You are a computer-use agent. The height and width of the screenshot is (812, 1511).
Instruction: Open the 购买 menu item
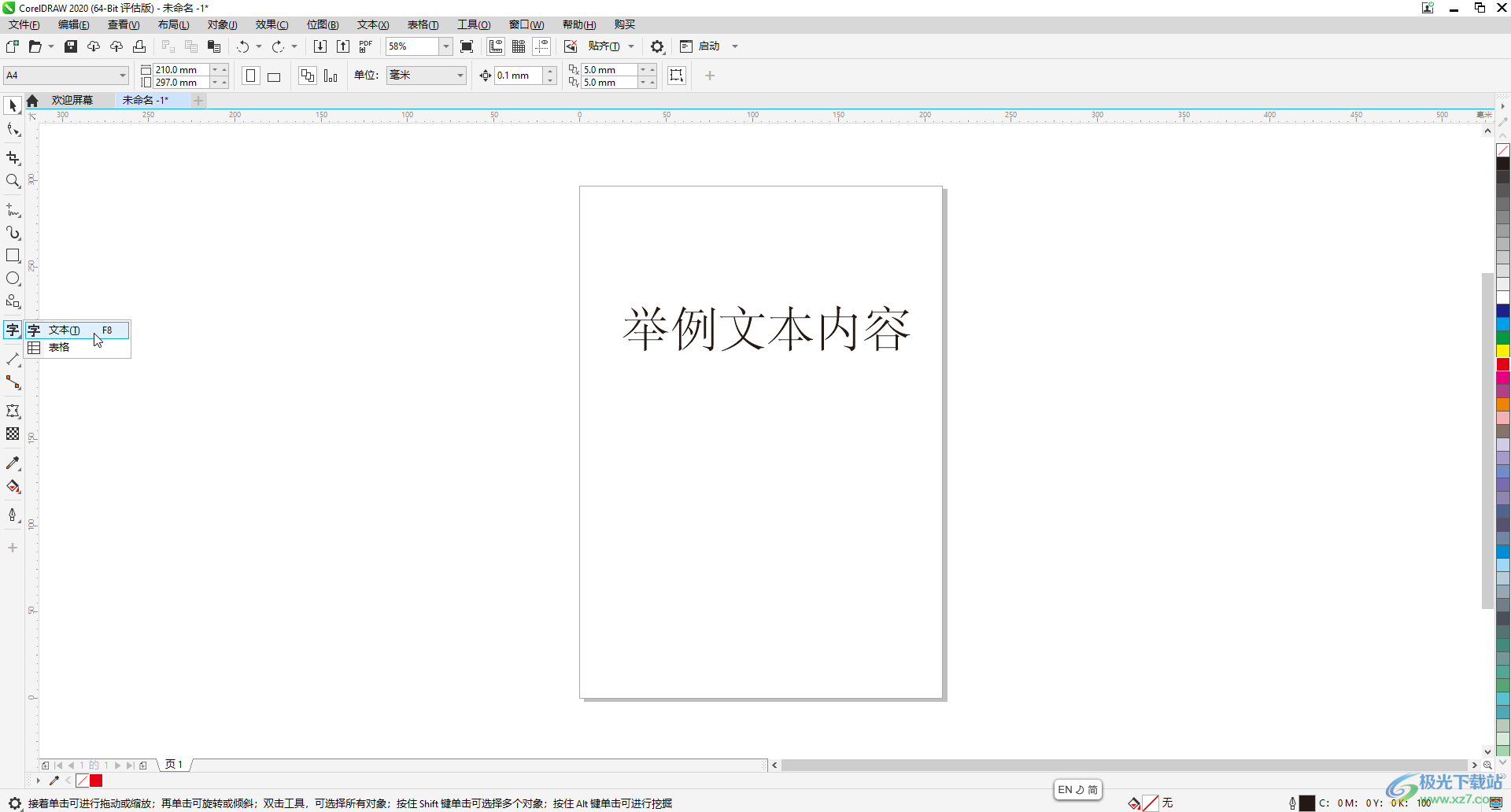click(x=625, y=25)
